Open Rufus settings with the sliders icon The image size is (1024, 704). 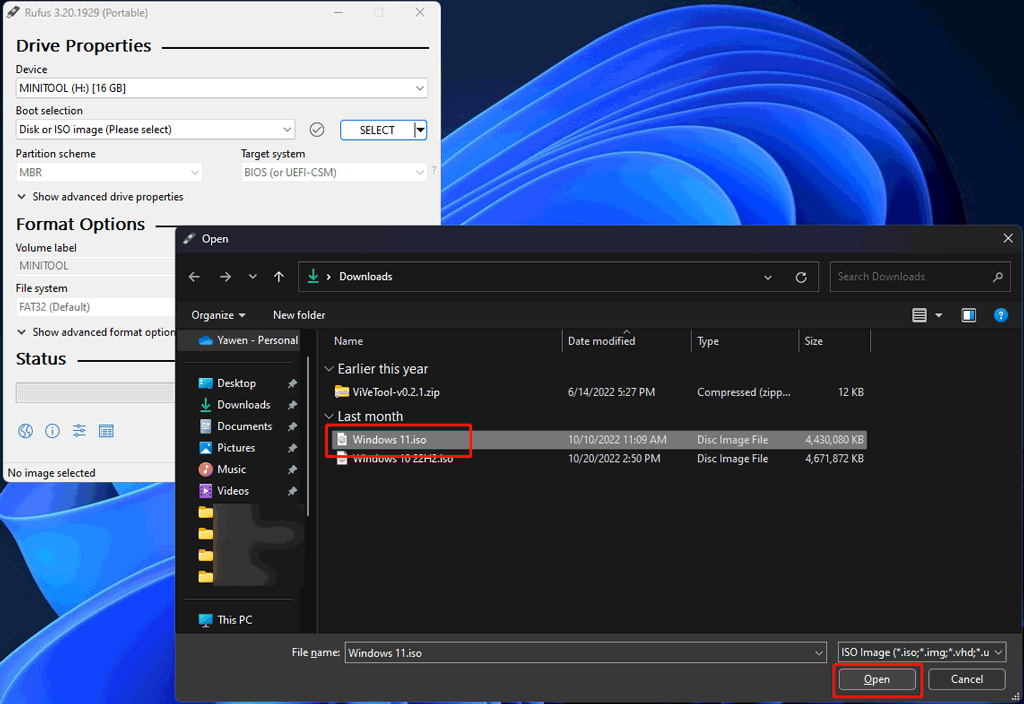79,431
